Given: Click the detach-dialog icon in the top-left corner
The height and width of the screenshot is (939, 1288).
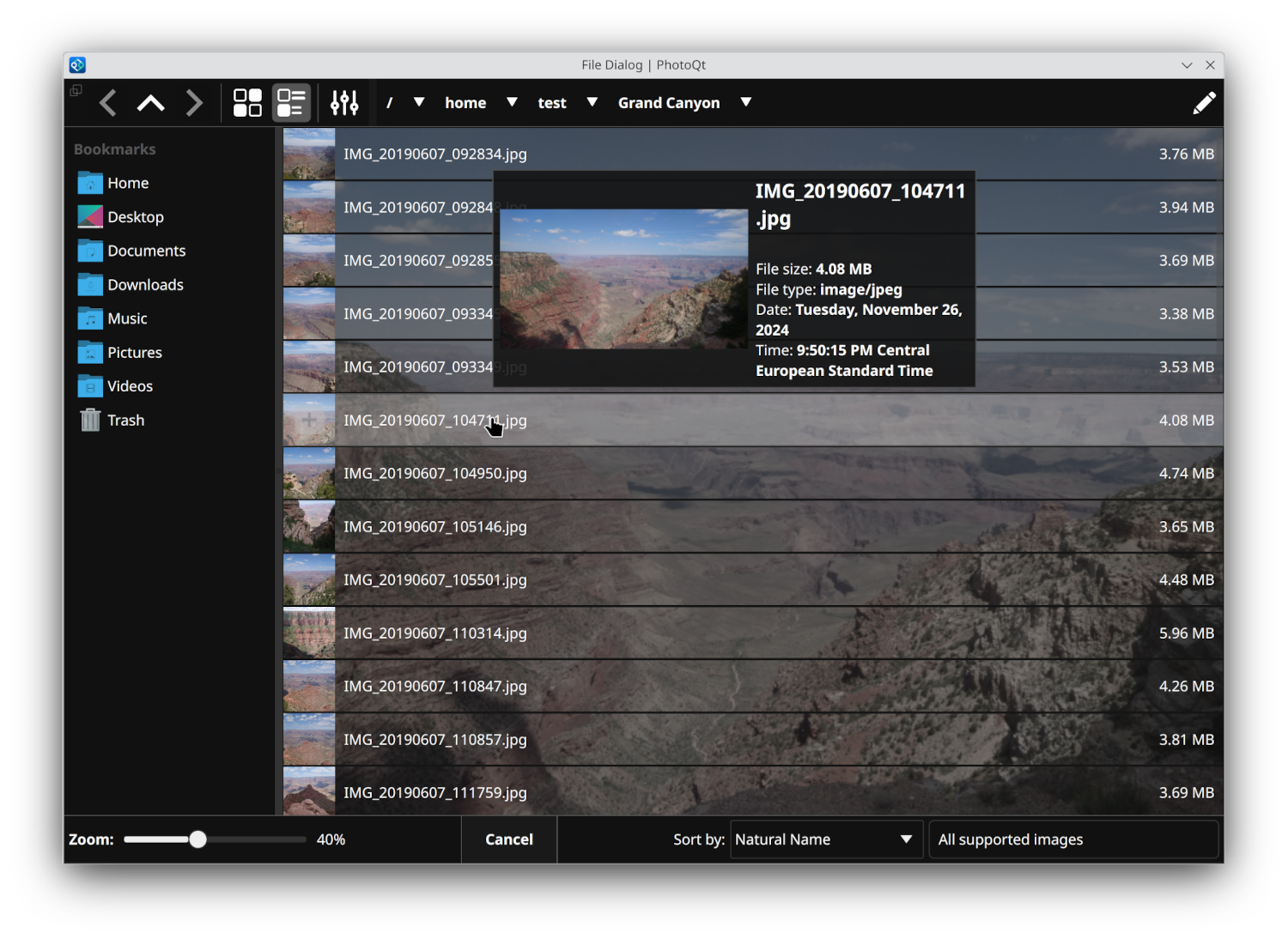Looking at the screenshot, I should [x=76, y=89].
